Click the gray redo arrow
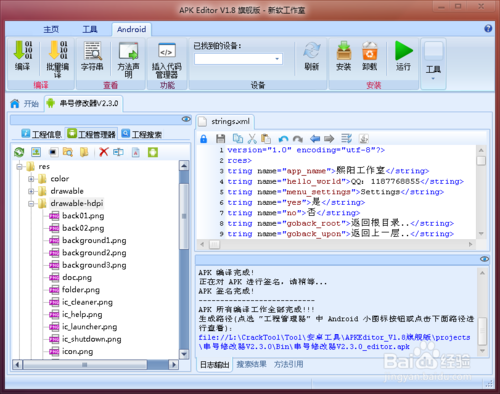The image size is (500, 394). coord(298,139)
